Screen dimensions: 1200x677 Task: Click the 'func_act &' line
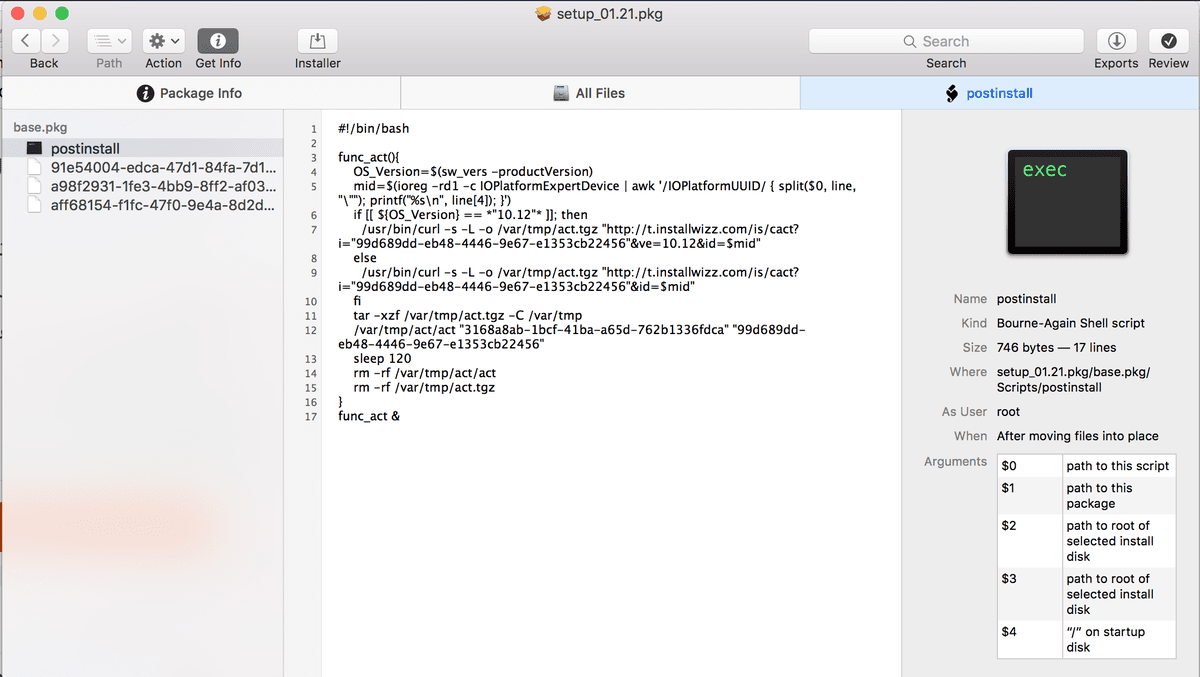tap(369, 415)
